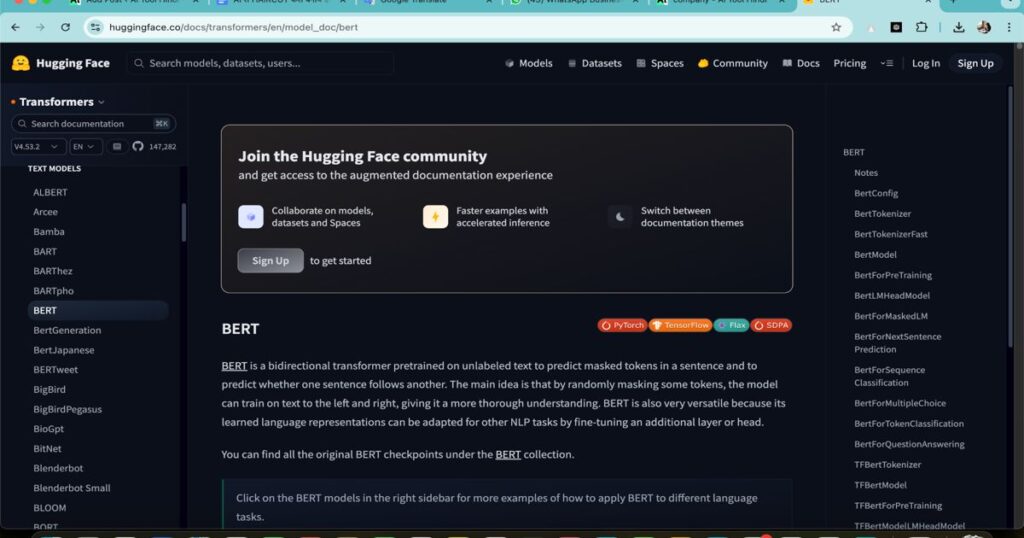This screenshot has height=538, width=1024.
Task: Jump to BertConfig in right outline
Action: pyautogui.click(x=876, y=193)
